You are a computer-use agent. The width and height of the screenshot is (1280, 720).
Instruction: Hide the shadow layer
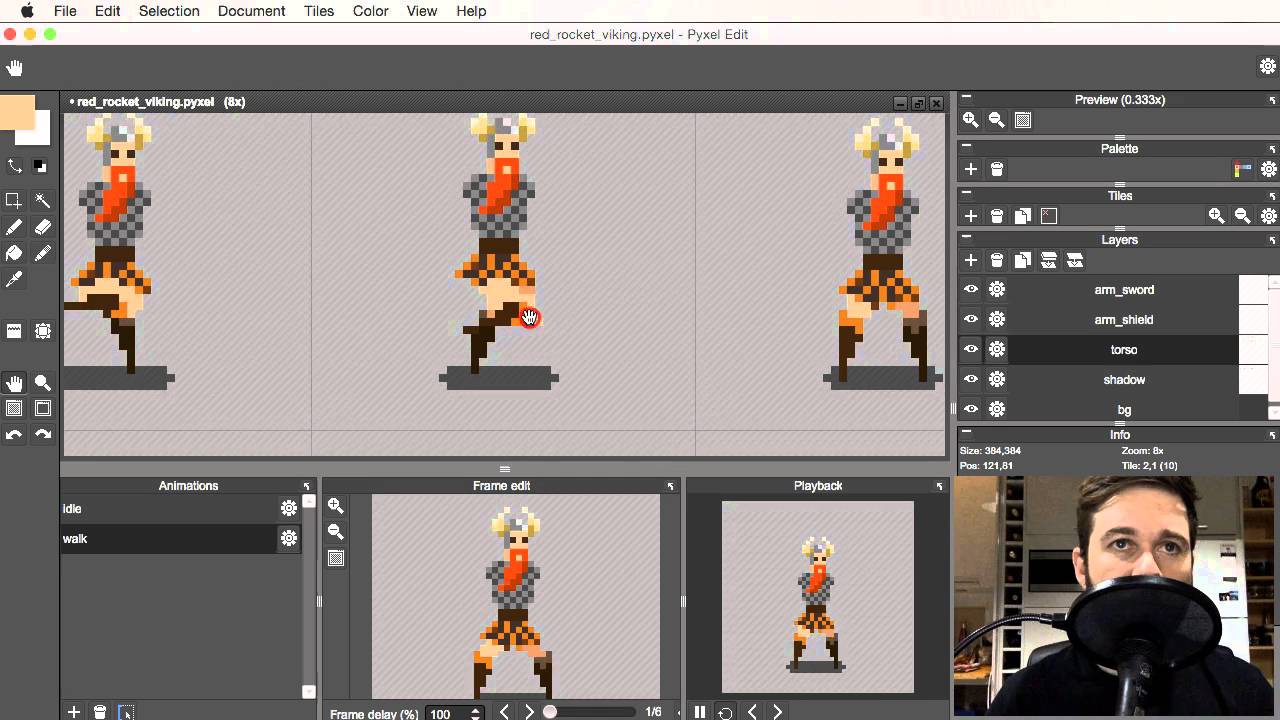(970, 380)
